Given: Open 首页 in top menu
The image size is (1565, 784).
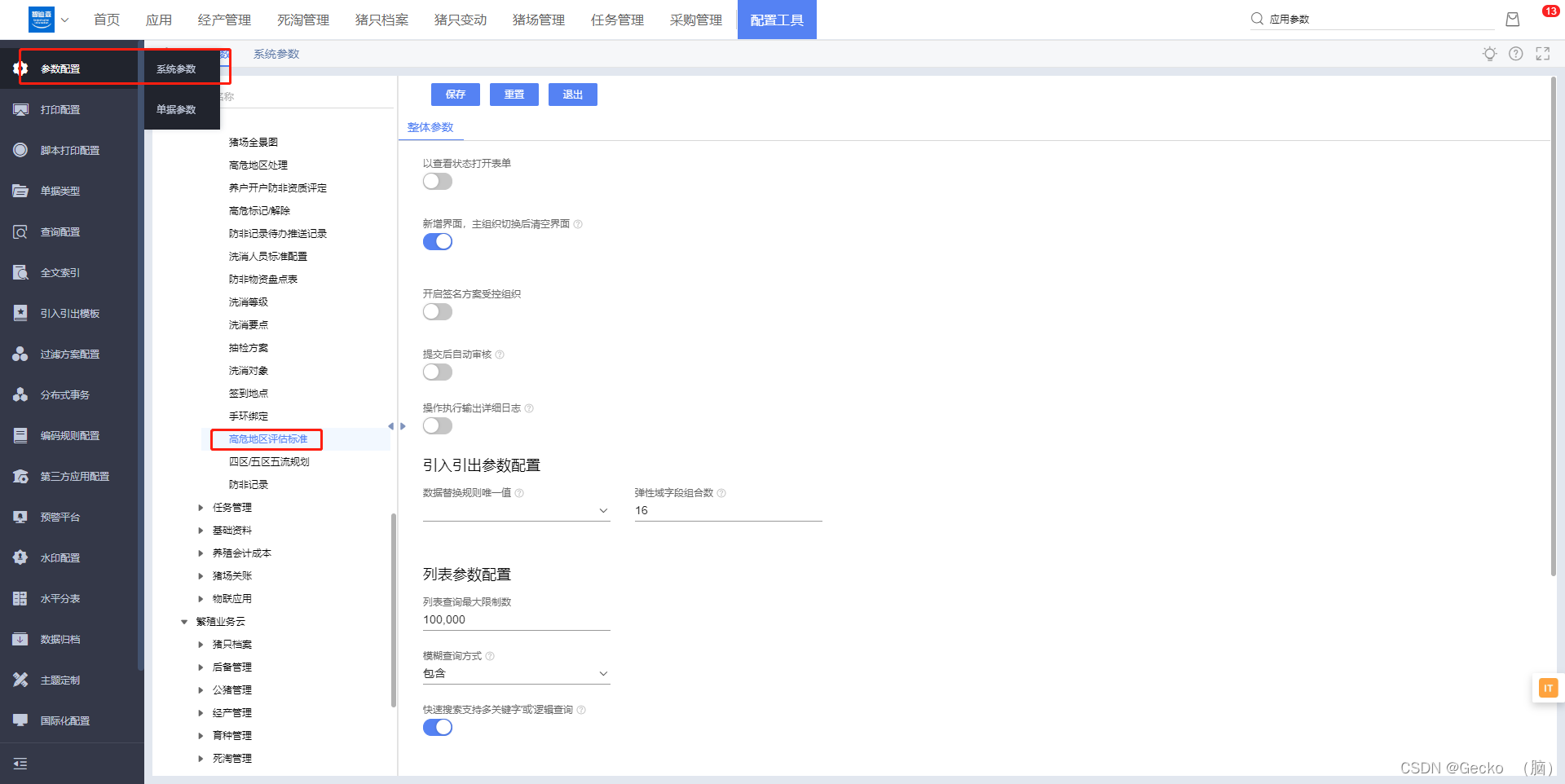Looking at the screenshot, I should [x=107, y=20].
